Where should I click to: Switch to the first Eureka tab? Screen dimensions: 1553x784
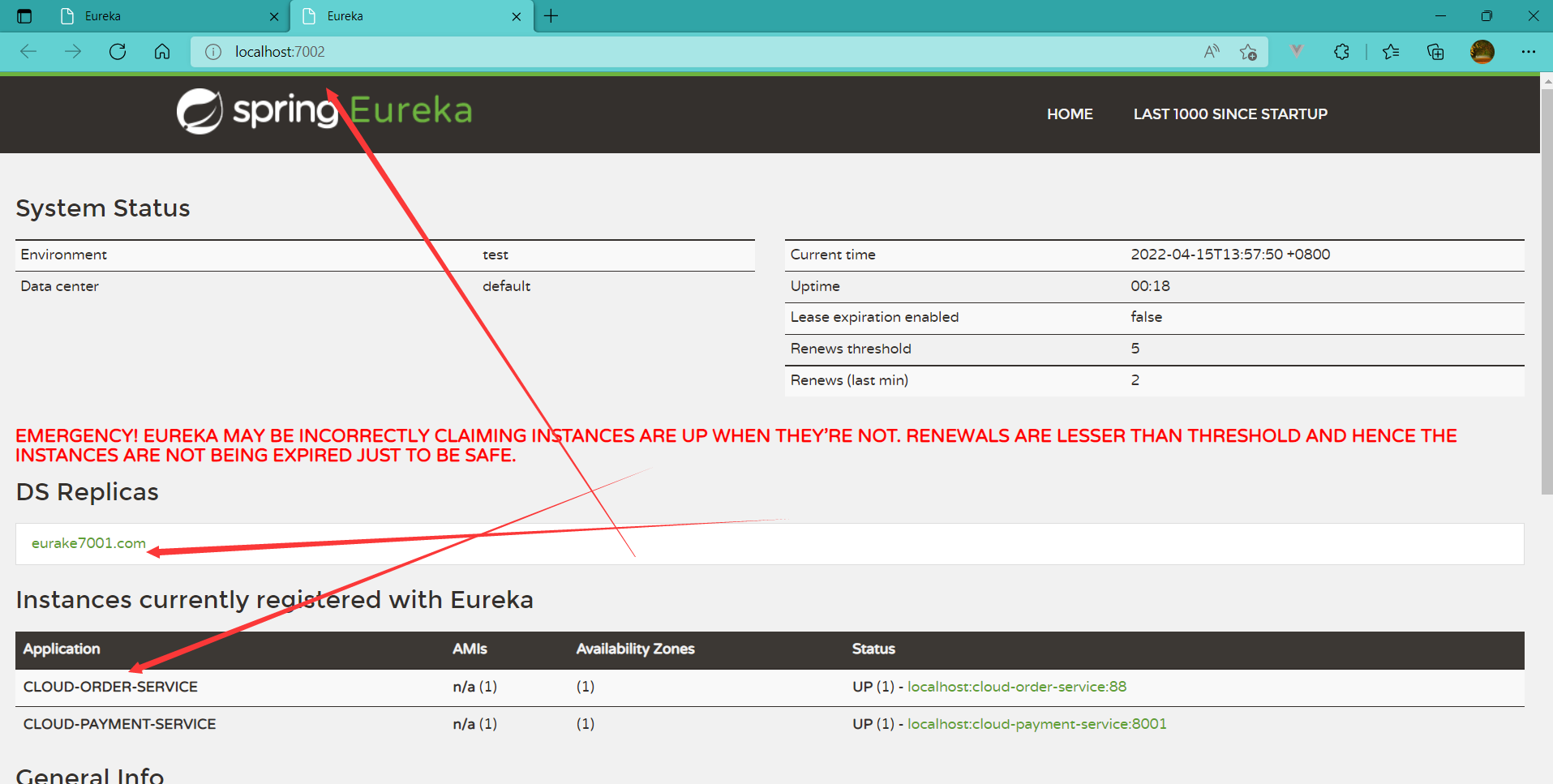(x=170, y=16)
